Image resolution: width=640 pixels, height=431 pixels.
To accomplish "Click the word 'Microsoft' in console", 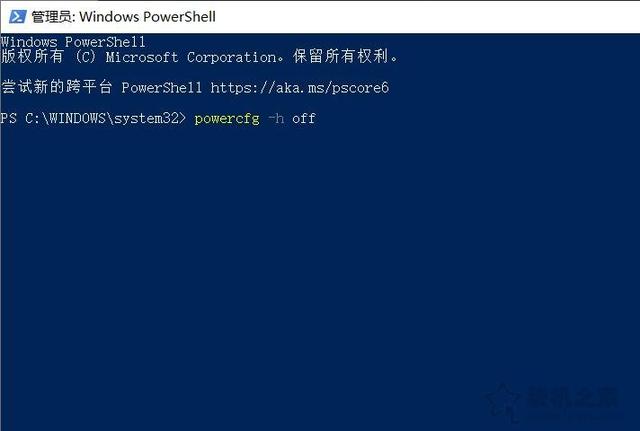I will point(142,57).
